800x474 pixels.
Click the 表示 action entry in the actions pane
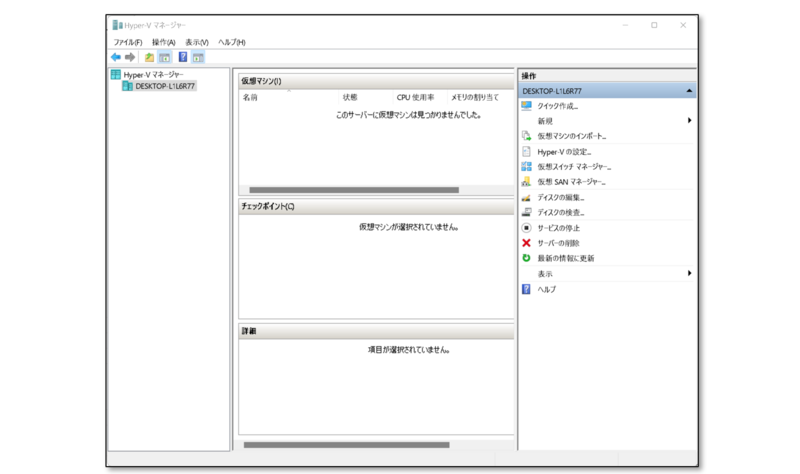(545, 274)
